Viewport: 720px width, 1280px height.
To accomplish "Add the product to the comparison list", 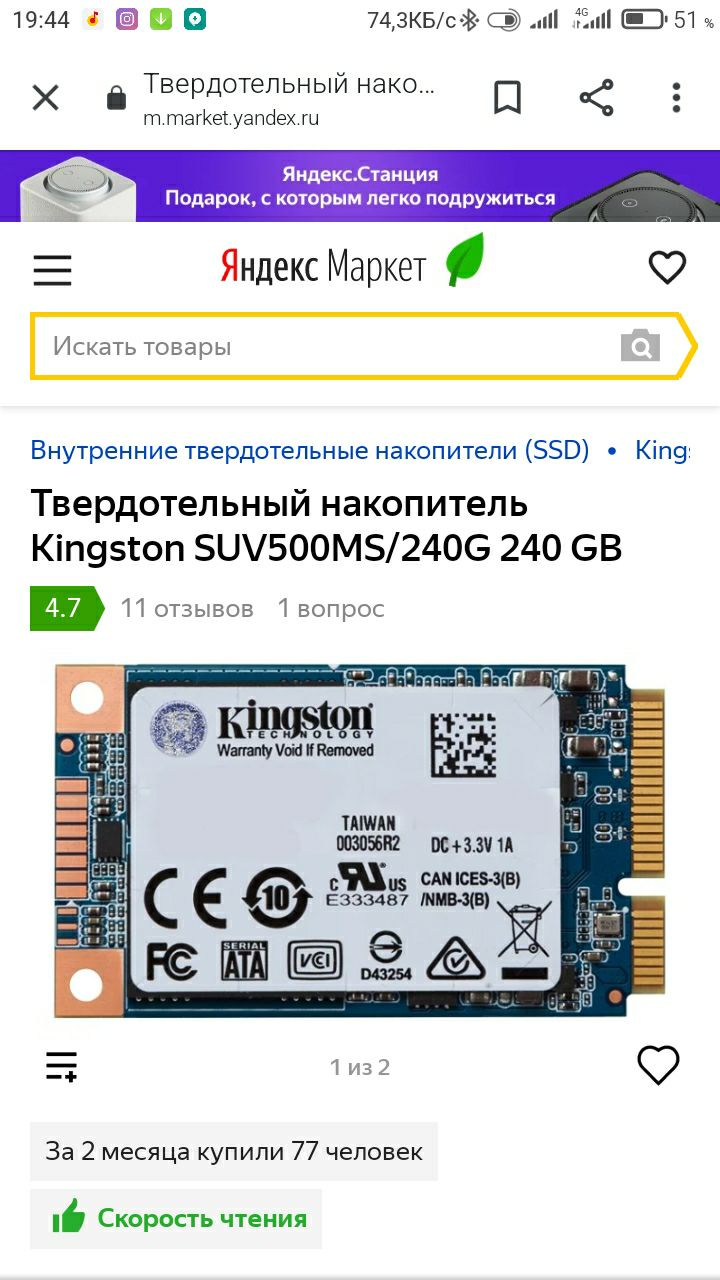I will click(62, 1066).
